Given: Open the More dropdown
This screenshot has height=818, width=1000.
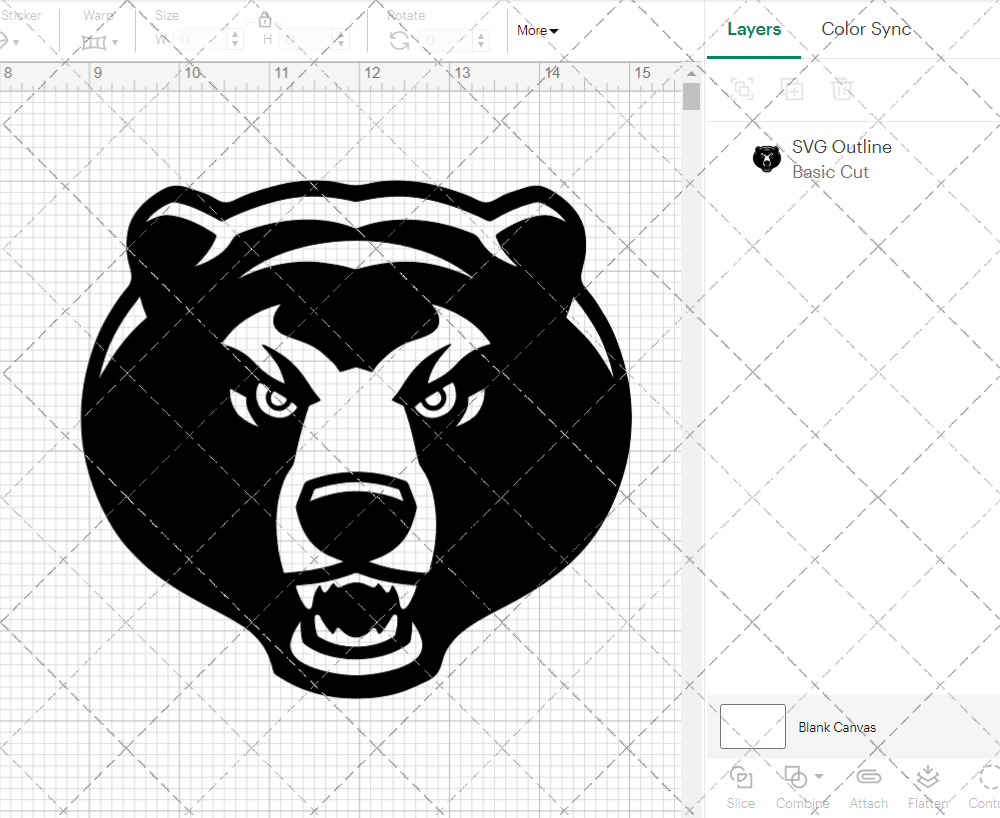Looking at the screenshot, I should (x=537, y=31).
